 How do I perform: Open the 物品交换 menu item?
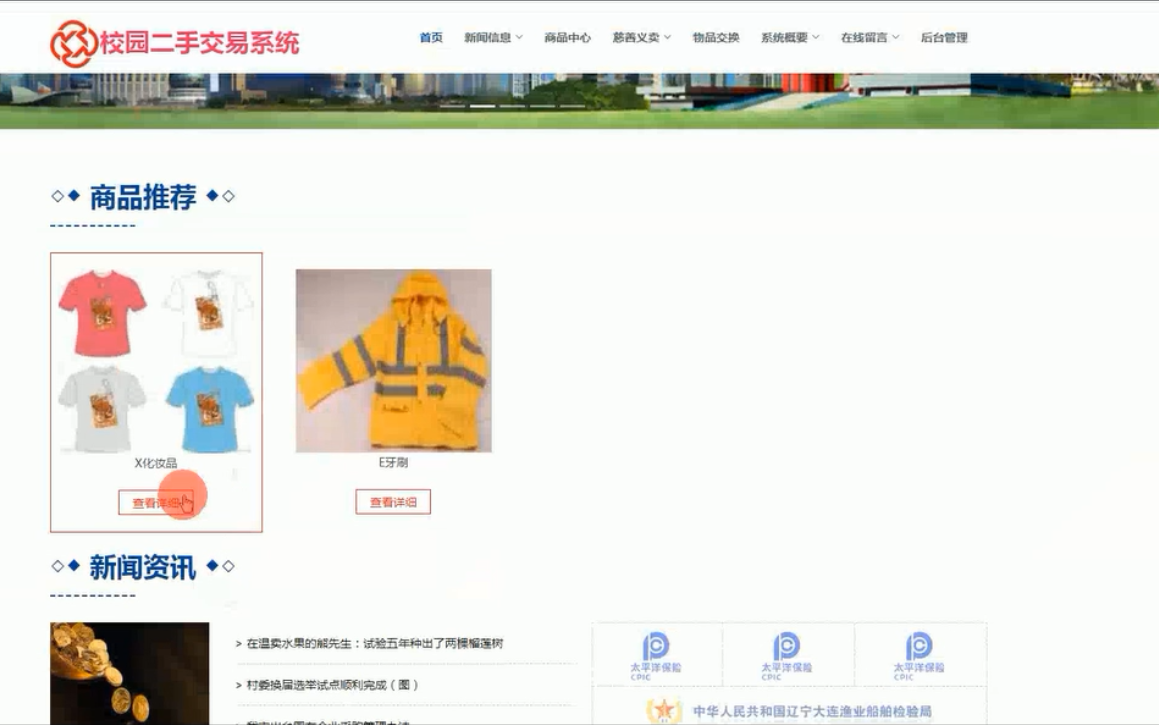[x=716, y=37]
